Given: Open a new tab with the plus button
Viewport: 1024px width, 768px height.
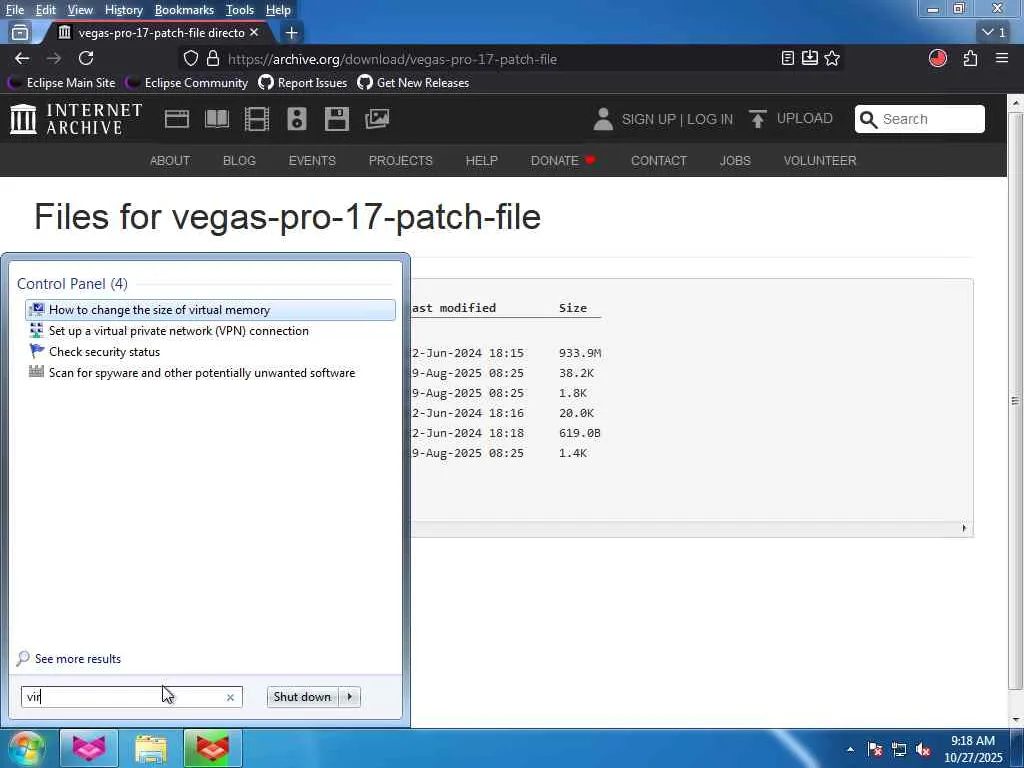Looking at the screenshot, I should (292, 32).
